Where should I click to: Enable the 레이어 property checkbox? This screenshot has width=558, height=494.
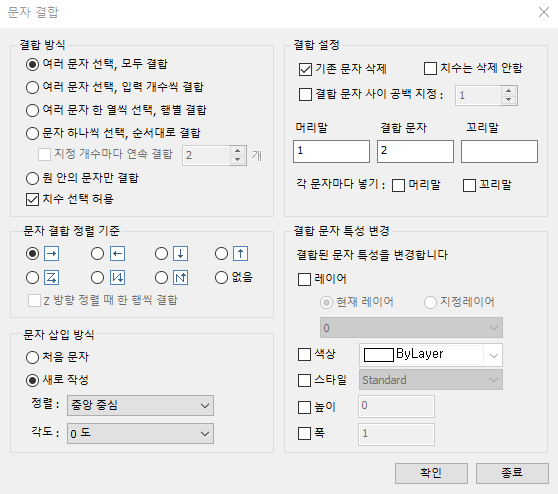pyautogui.click(x=304, y=279)
